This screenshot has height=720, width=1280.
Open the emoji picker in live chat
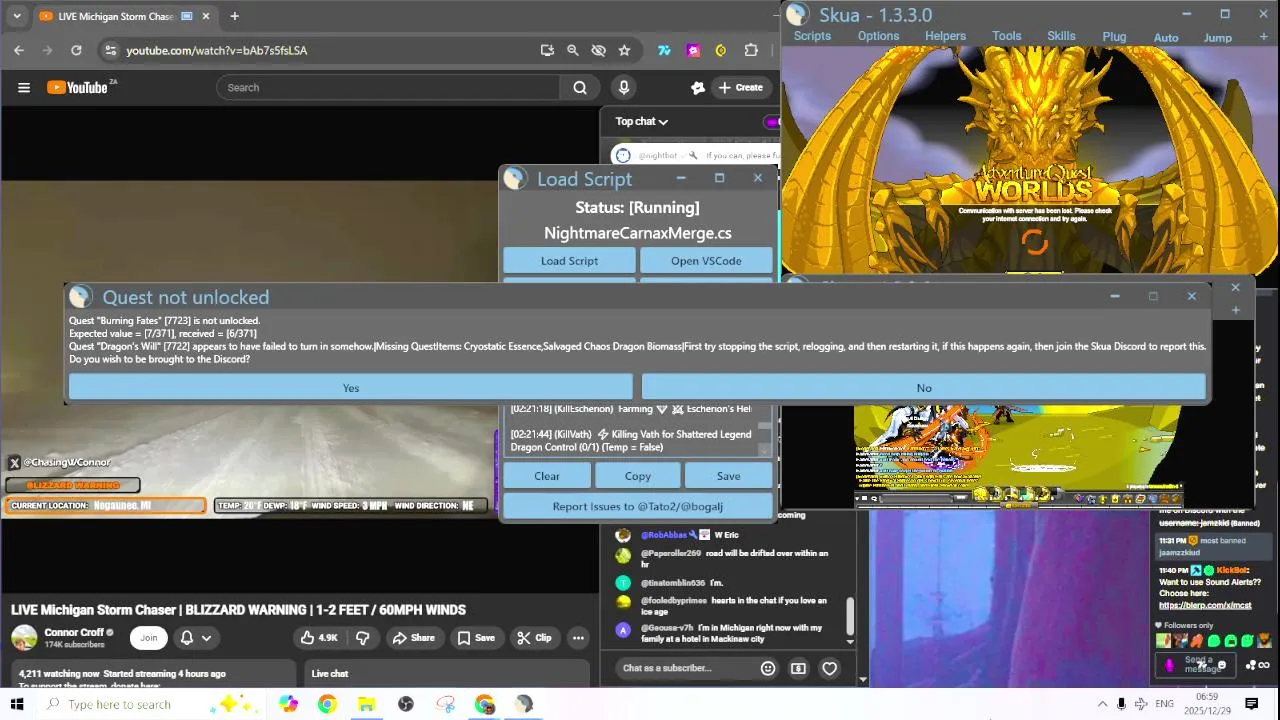coord(768,668)
